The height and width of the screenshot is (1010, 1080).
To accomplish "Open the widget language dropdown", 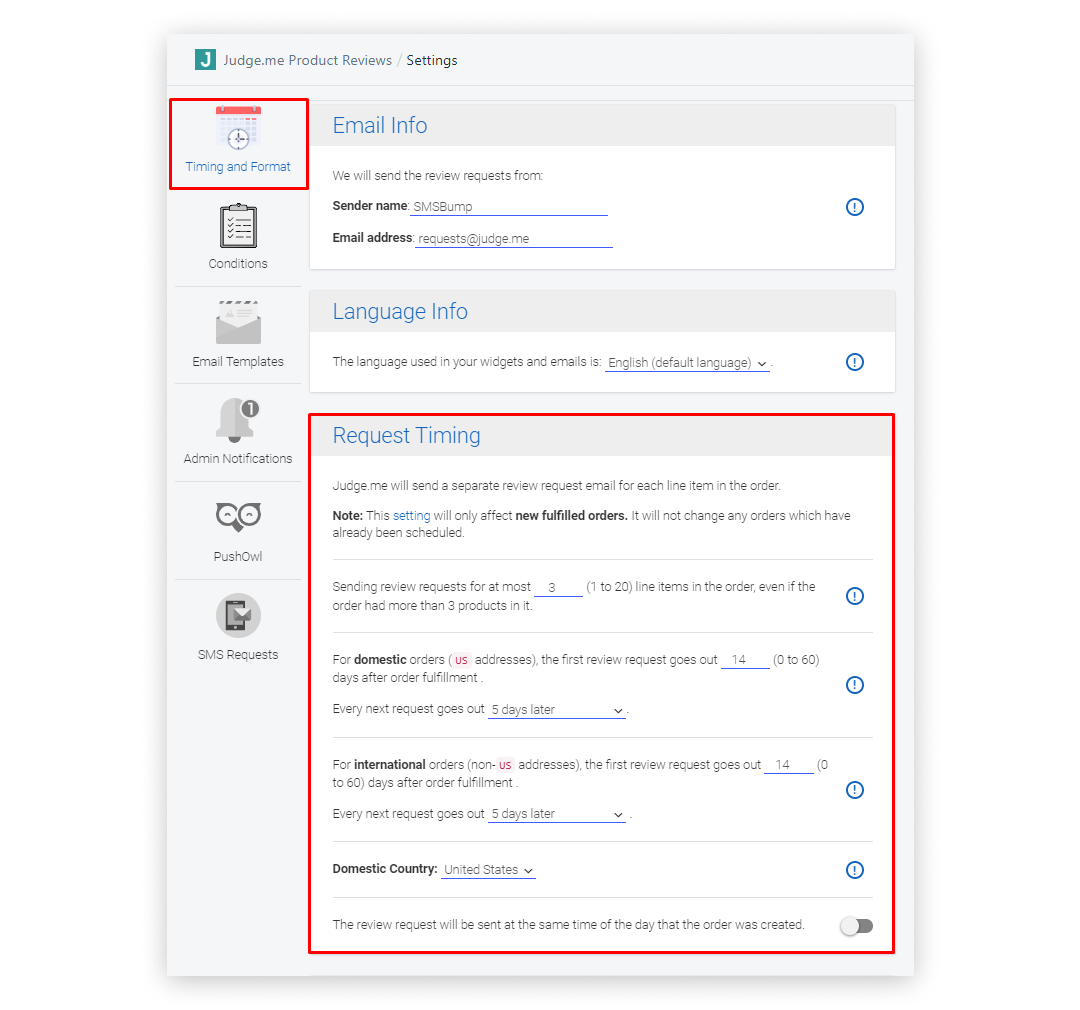I will (x=687, y=362).
